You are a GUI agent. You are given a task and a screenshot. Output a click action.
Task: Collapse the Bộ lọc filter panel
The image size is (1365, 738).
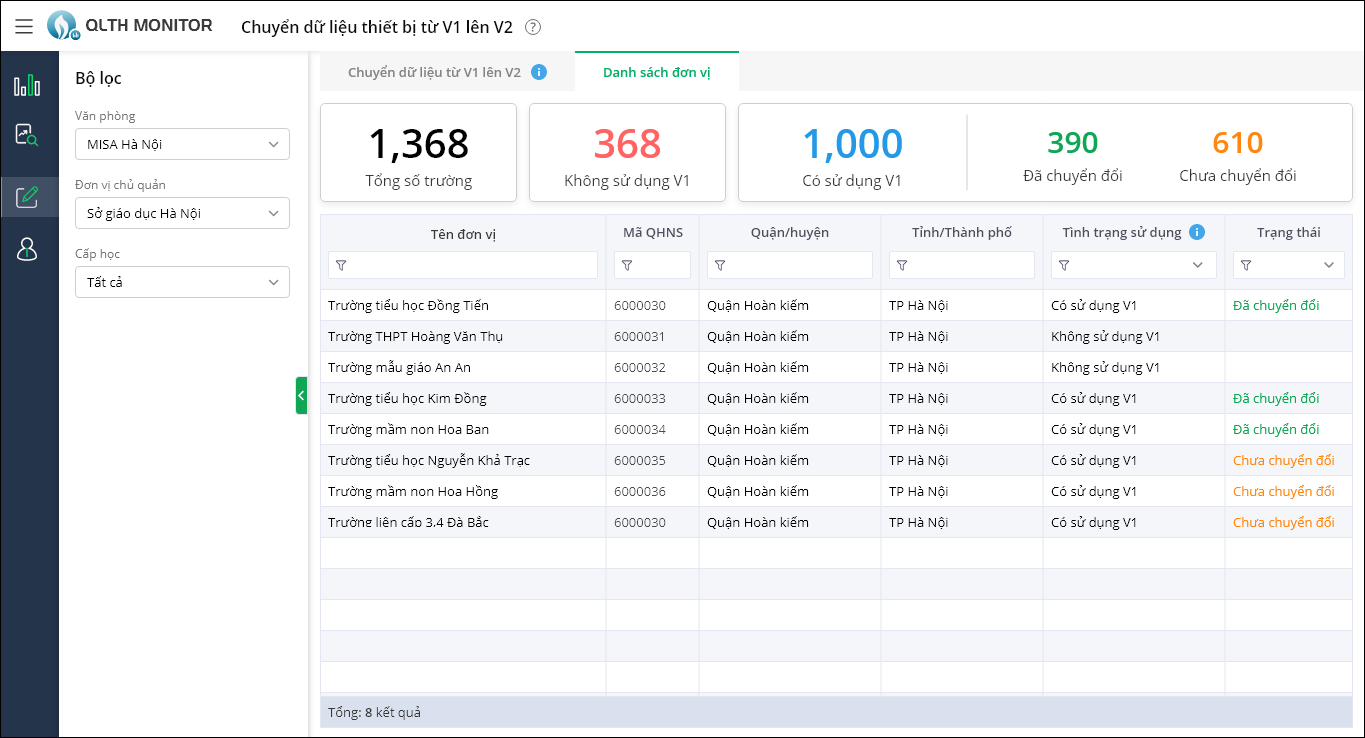[301, 396]
